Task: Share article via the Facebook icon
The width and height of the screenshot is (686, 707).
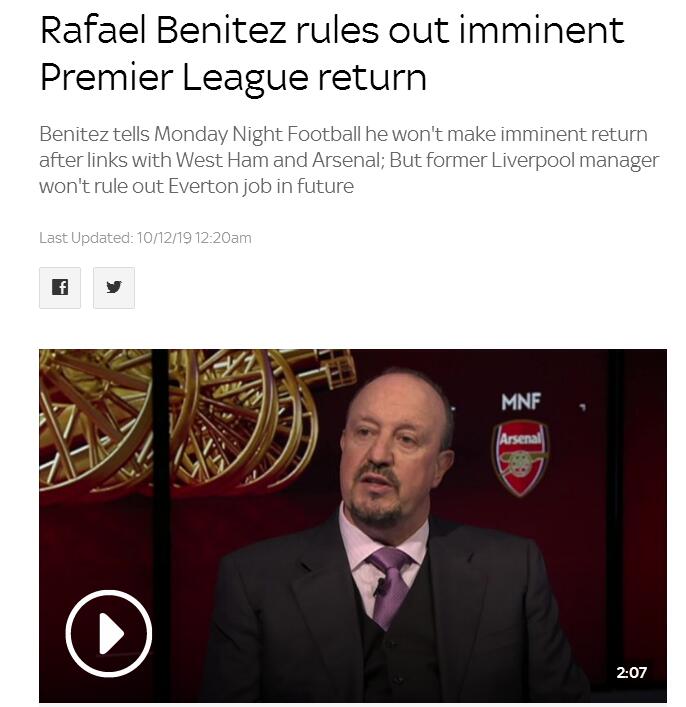Action: [x=59, y=288]
